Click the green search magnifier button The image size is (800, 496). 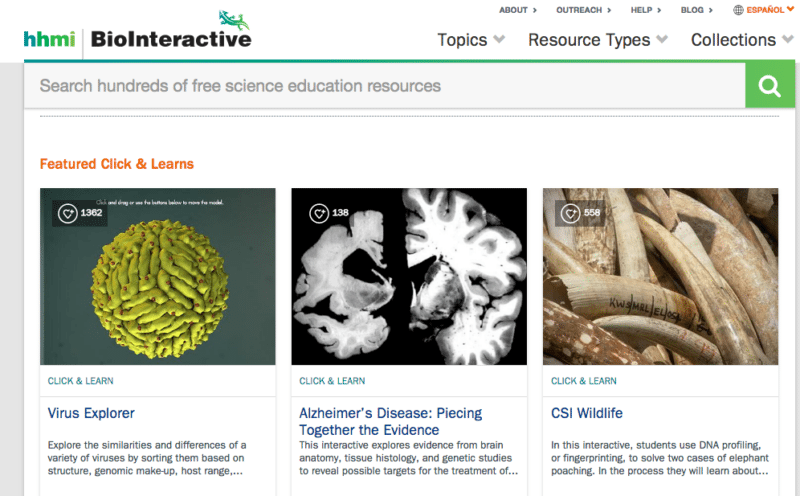(769, 86)
